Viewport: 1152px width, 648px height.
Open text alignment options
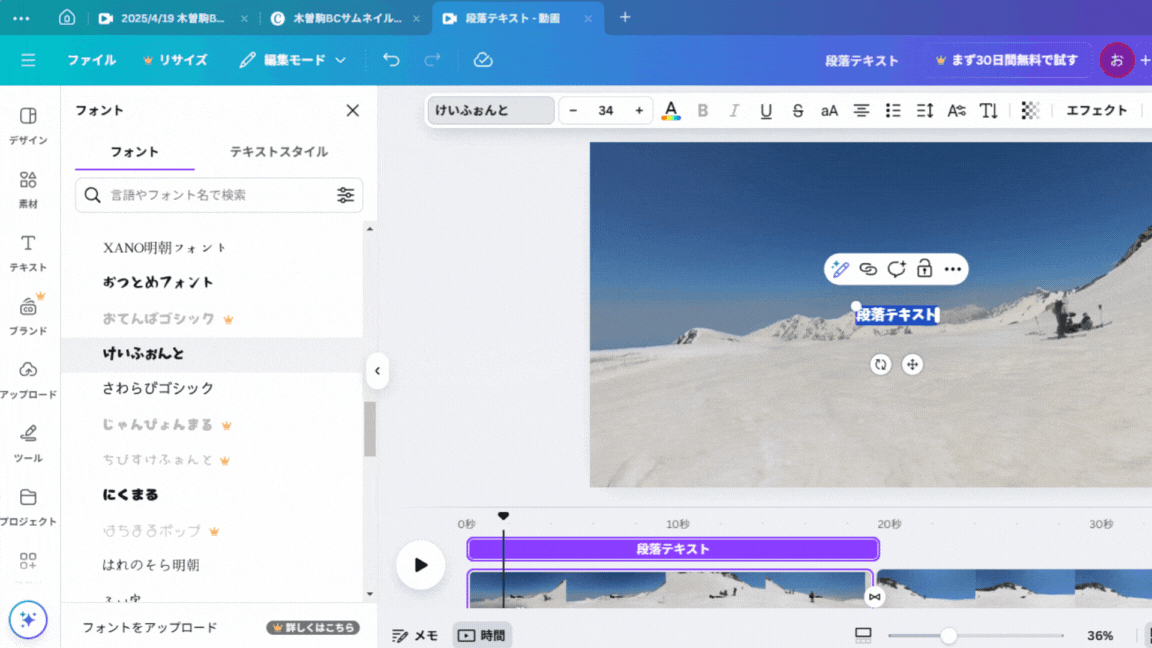pos(861,111)
